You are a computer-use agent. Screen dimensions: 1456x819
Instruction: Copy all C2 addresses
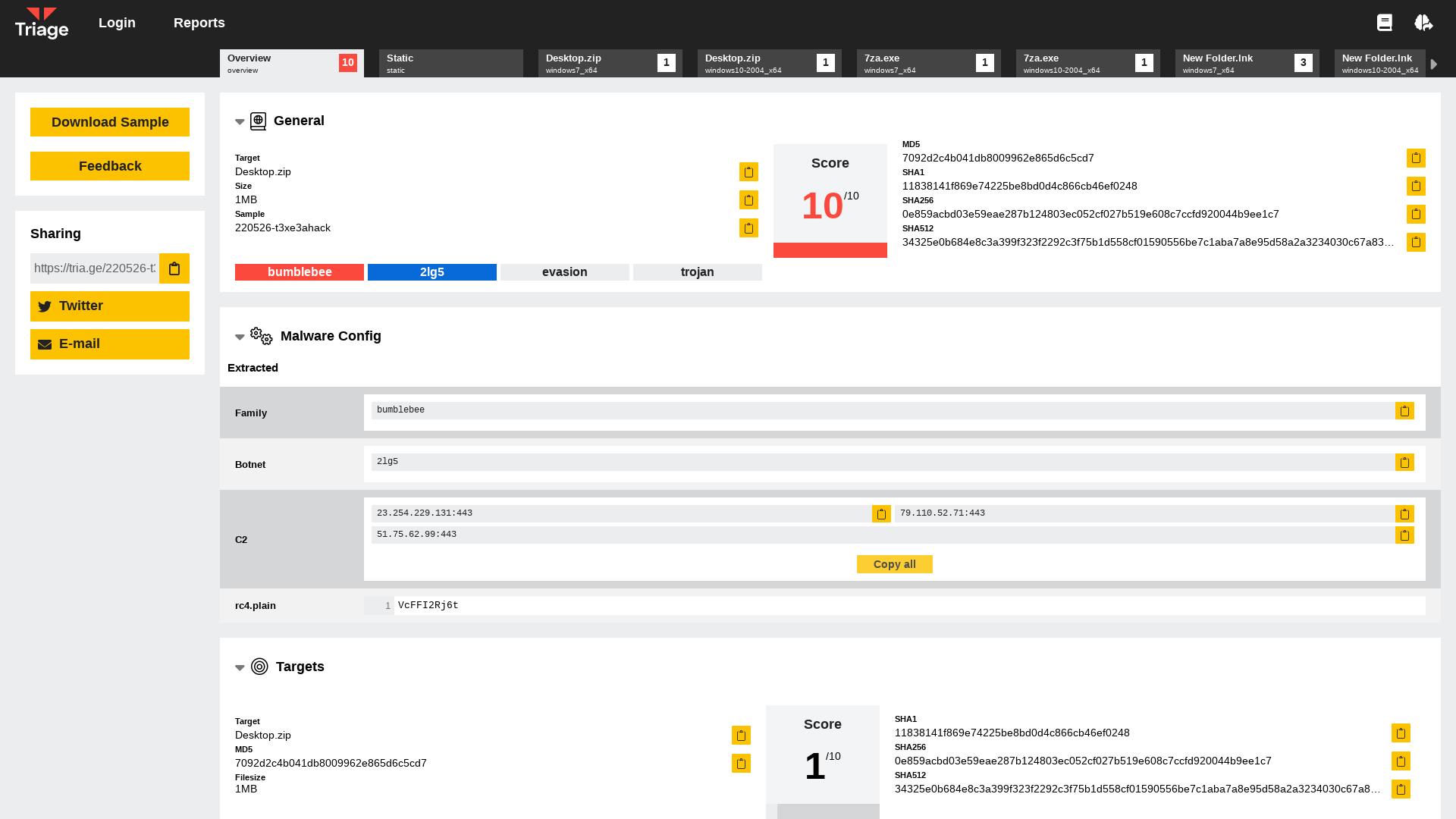[895, 564]
